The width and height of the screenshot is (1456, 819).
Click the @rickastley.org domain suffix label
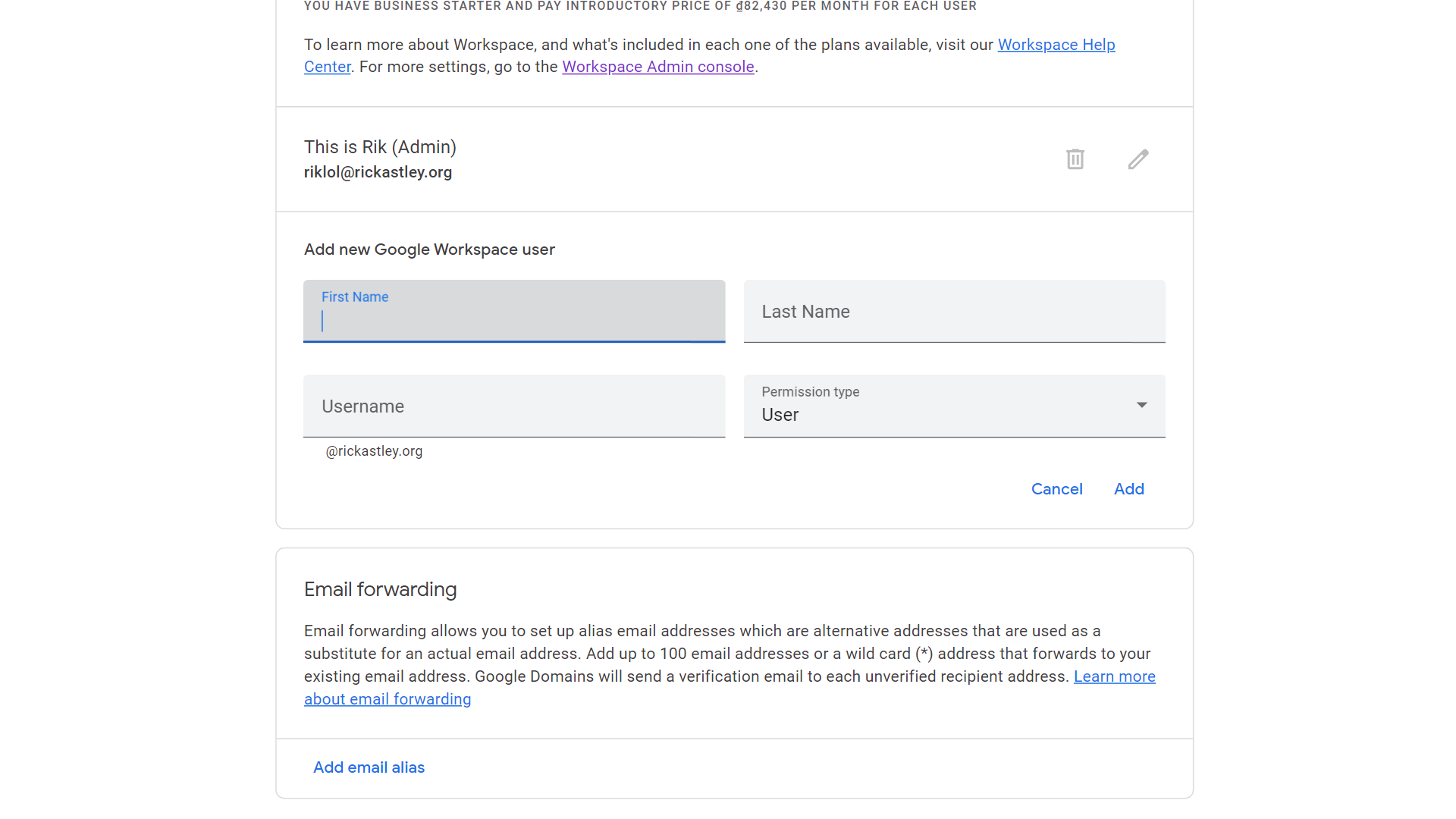373,450
